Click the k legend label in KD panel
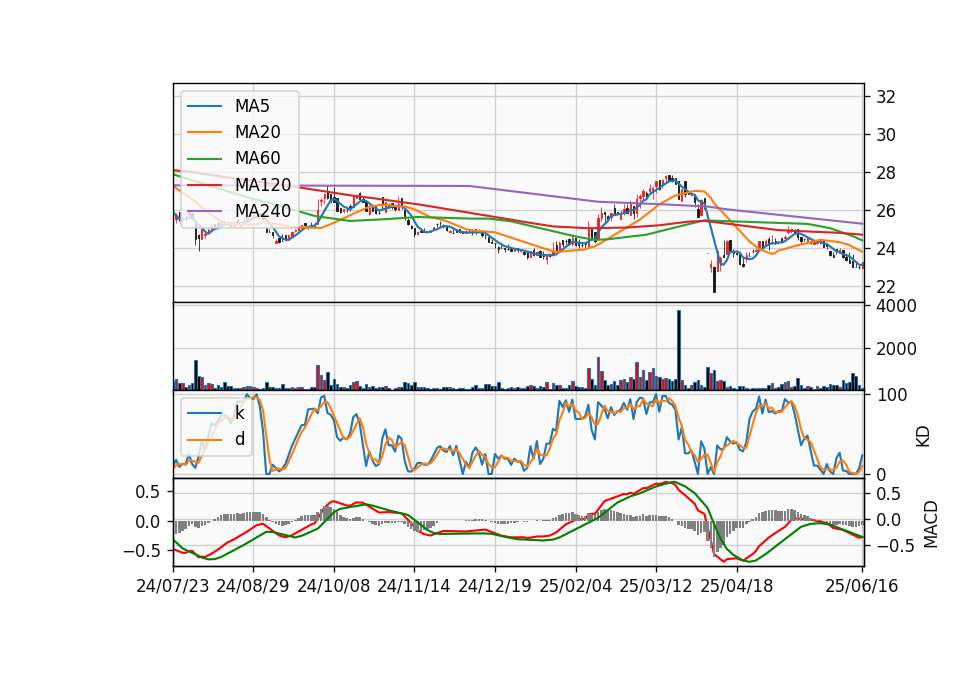 240,413
